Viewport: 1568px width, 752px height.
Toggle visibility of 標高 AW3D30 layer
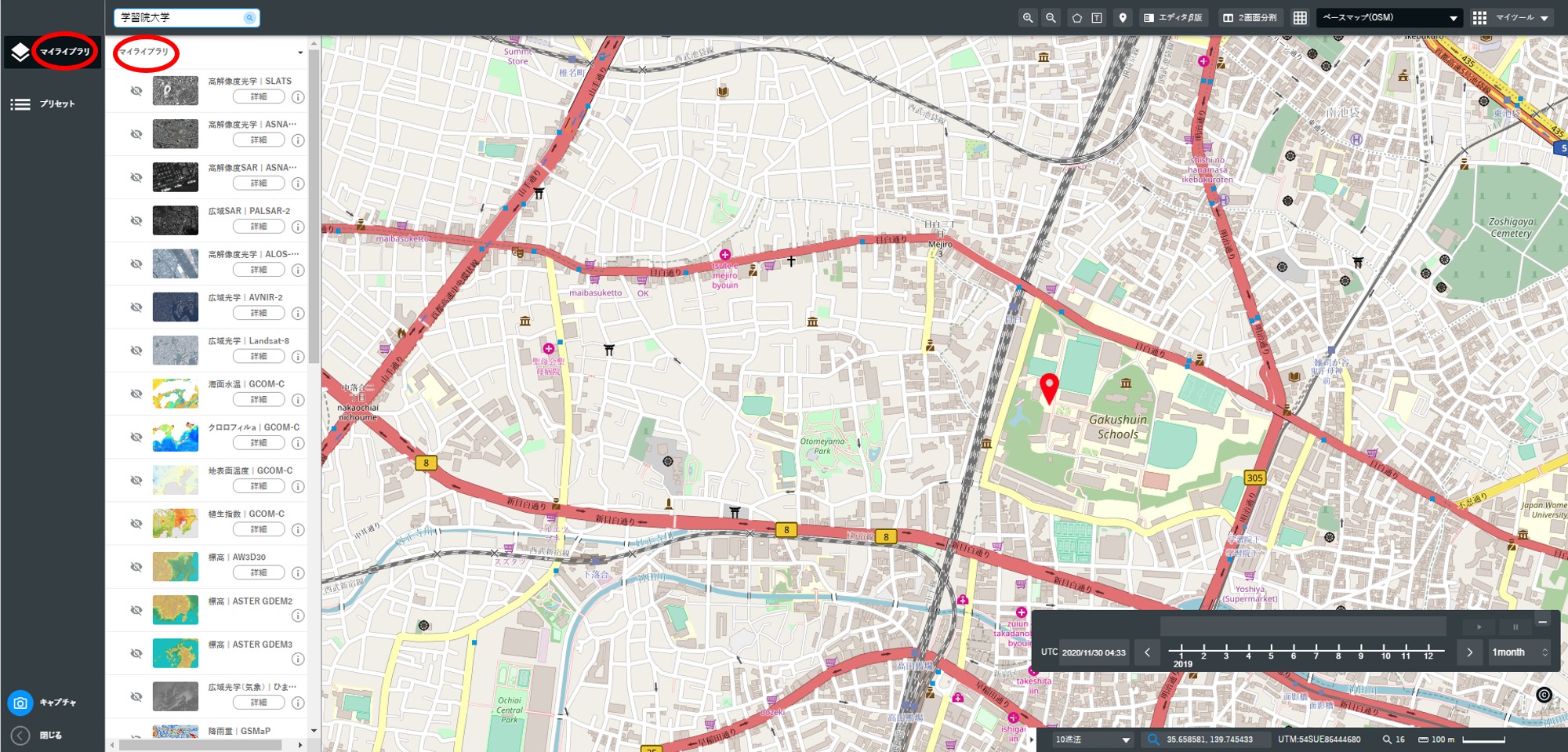136,567
